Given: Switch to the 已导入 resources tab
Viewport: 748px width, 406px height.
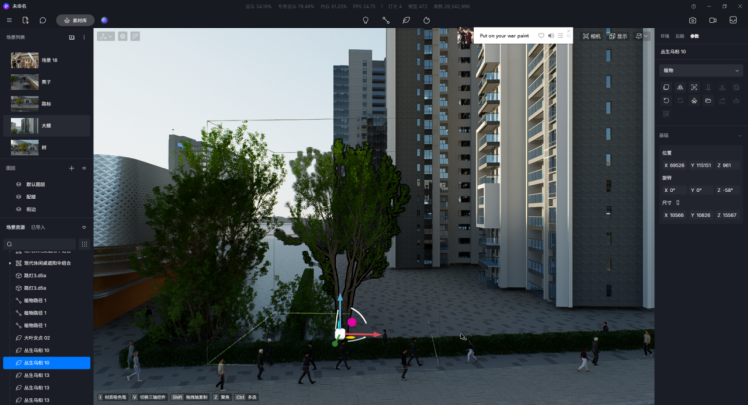Looking at the screenshot, I should point(38,227).
